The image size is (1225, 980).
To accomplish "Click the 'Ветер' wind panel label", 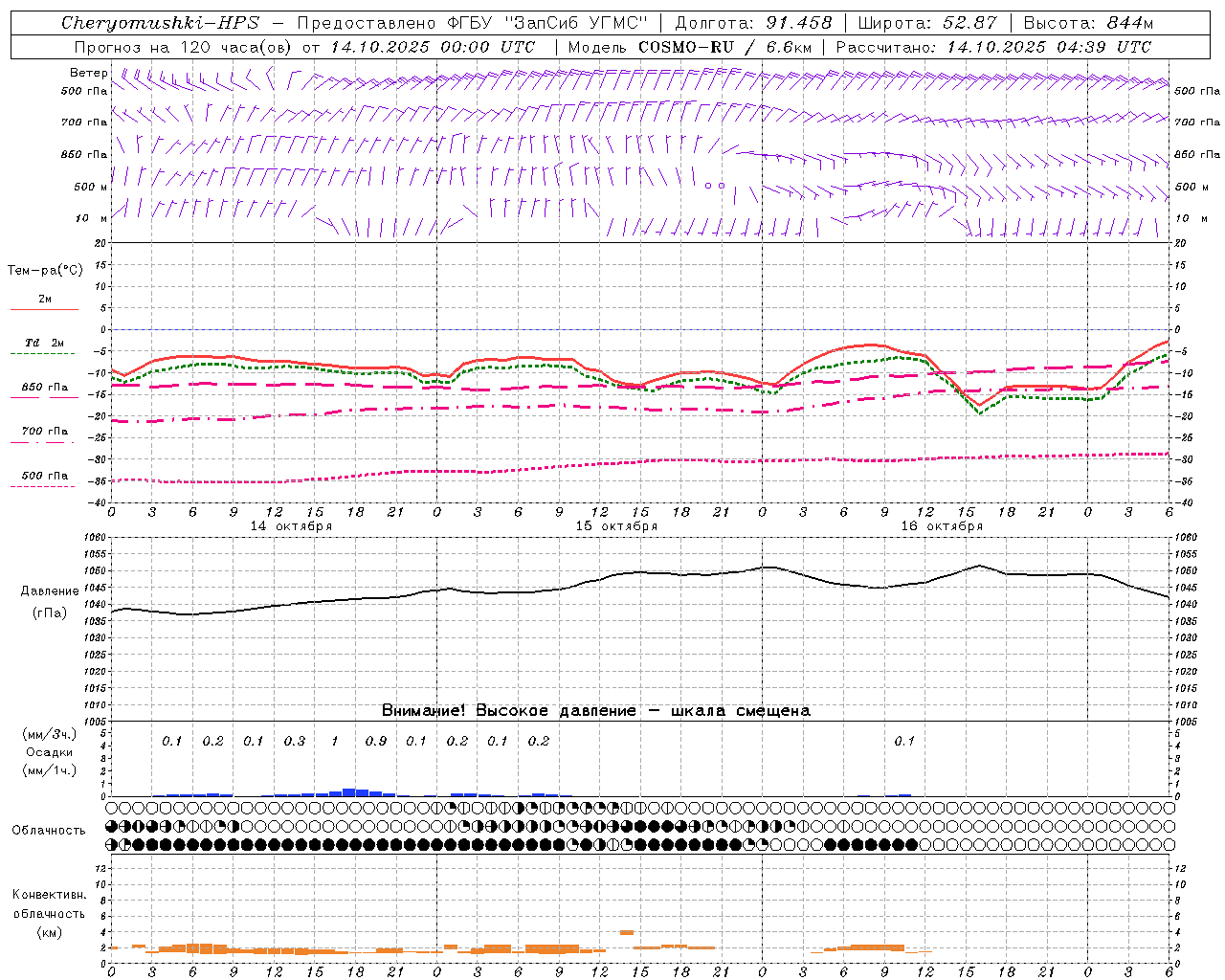I will tap(88, 73).
